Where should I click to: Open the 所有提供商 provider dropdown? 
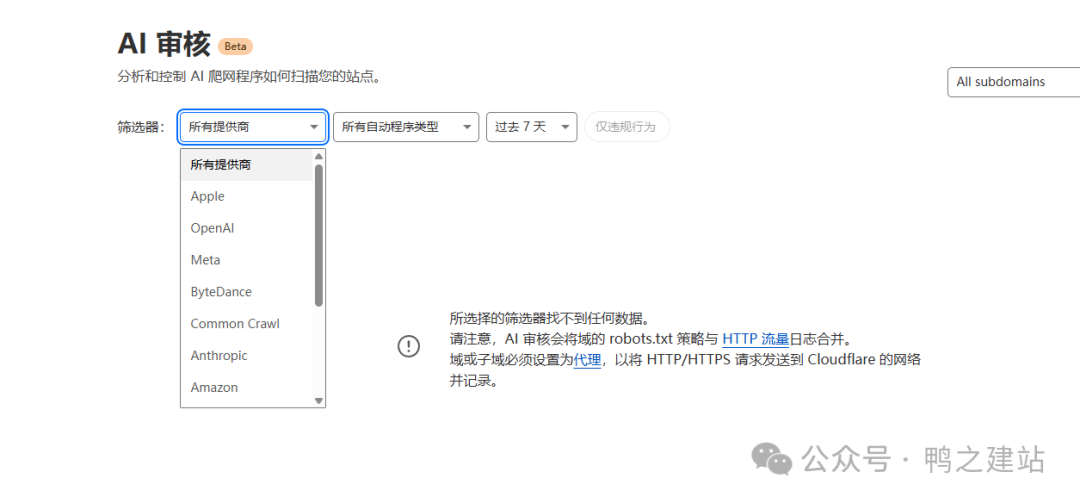[x=253, y=127]
